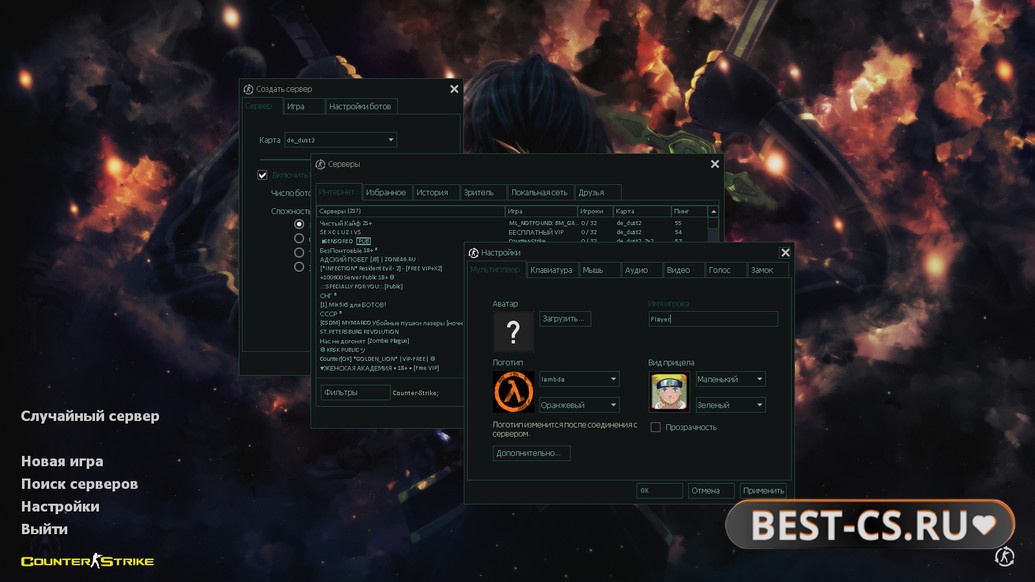Sort by the Карта column header

pos(641,211)
